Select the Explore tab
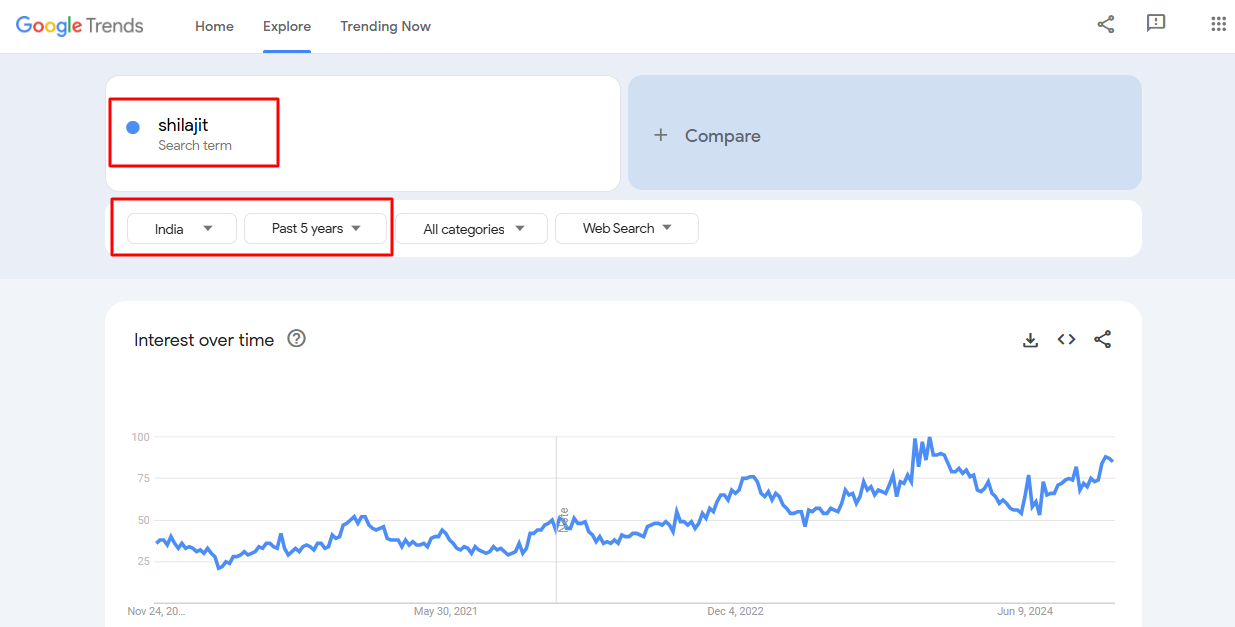Screen dimensions: 1235x627 287,27
